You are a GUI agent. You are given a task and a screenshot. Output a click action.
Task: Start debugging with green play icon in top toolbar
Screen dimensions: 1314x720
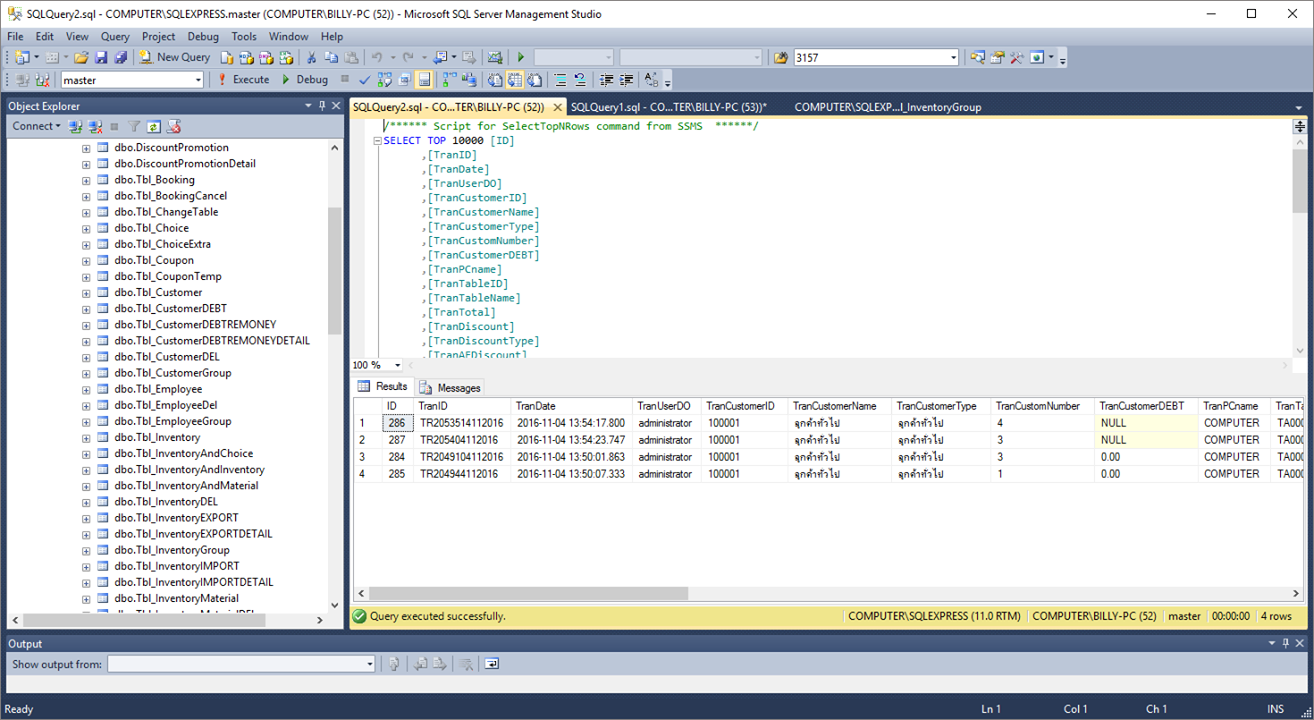click(521, 58)
